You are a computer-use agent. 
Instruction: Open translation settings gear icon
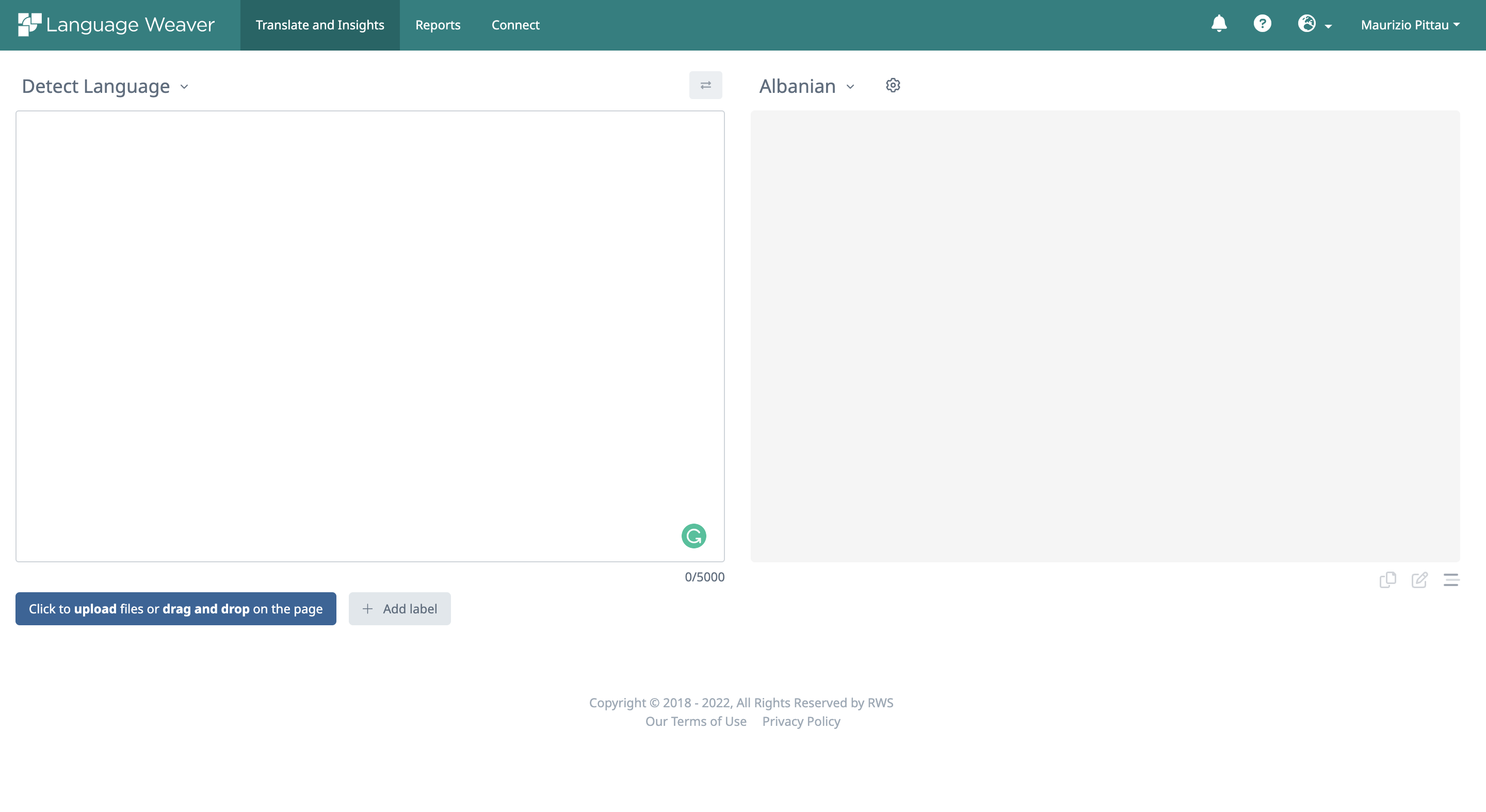(893, 85)
